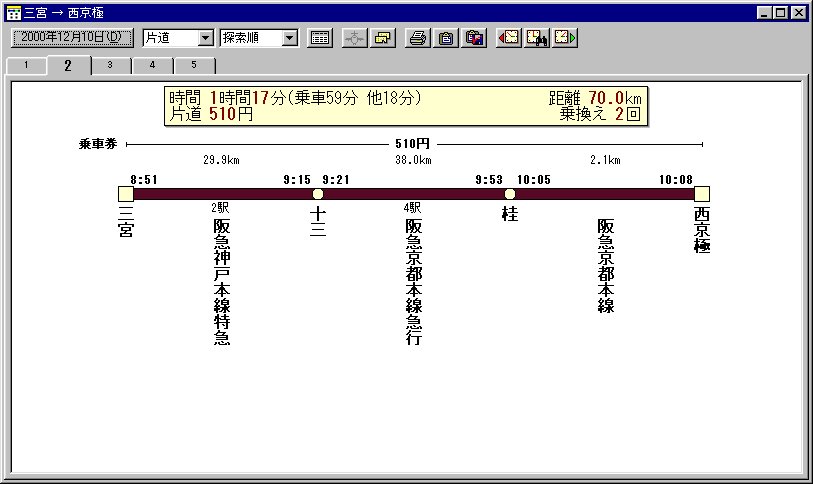Maximize the 三宮 → 西京極 window
The height and width of the screenshot is (484, 813).
[x=780, y=13]
